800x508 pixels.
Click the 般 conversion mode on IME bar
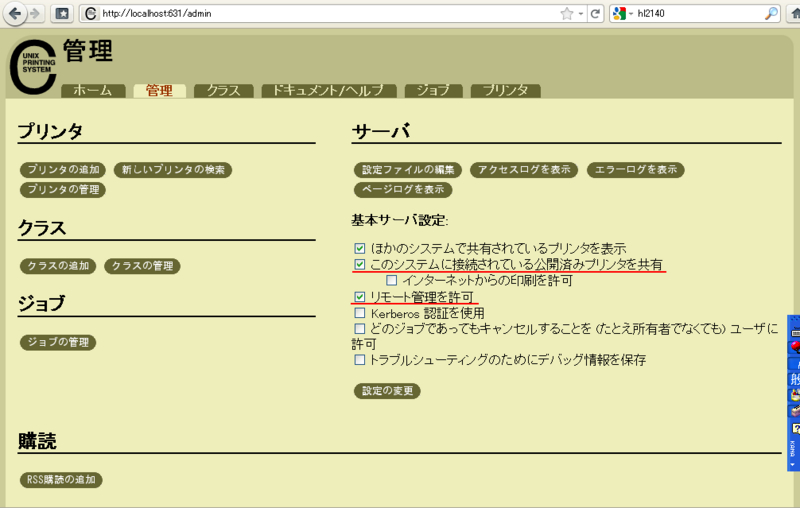click(794, 379)
